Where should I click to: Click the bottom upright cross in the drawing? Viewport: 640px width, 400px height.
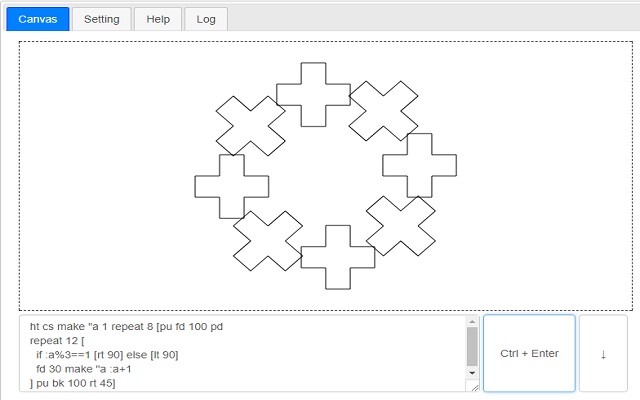(x=338, y=257)
